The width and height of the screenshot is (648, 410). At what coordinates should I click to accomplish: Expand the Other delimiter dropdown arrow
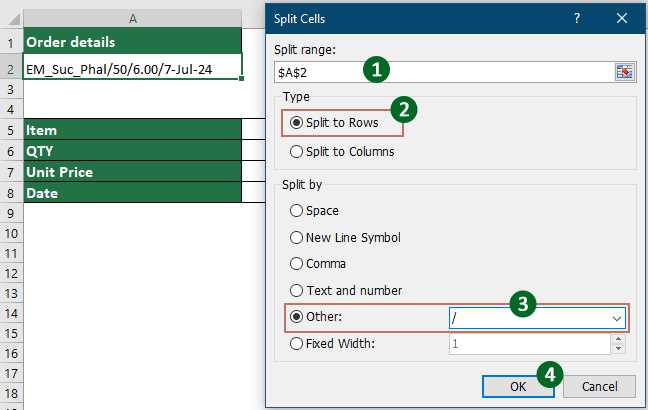[617, 318]
